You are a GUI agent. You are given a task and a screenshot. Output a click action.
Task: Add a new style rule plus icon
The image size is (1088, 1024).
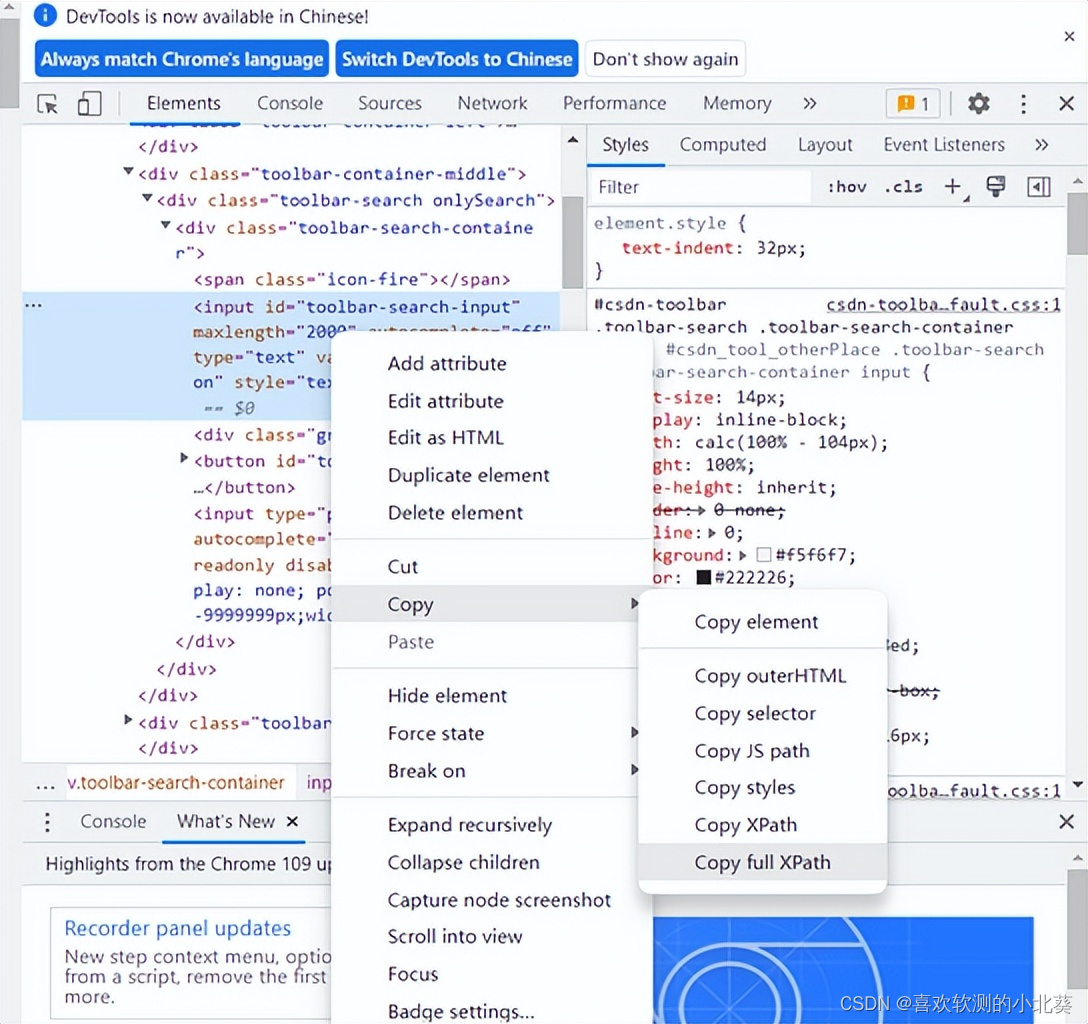[952, 187]
